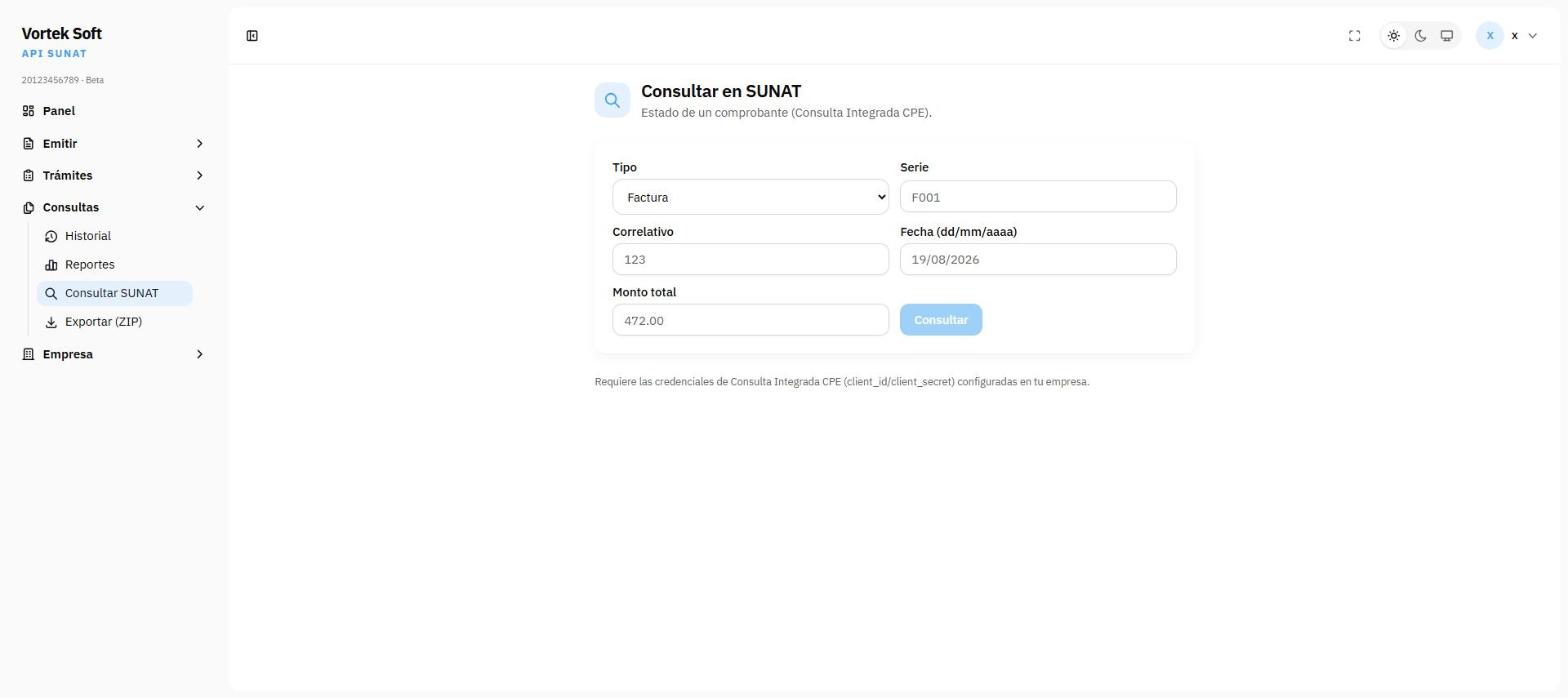Enter fullscreen mode icon
The image size is (1568, 698).
click(1354, 36)
